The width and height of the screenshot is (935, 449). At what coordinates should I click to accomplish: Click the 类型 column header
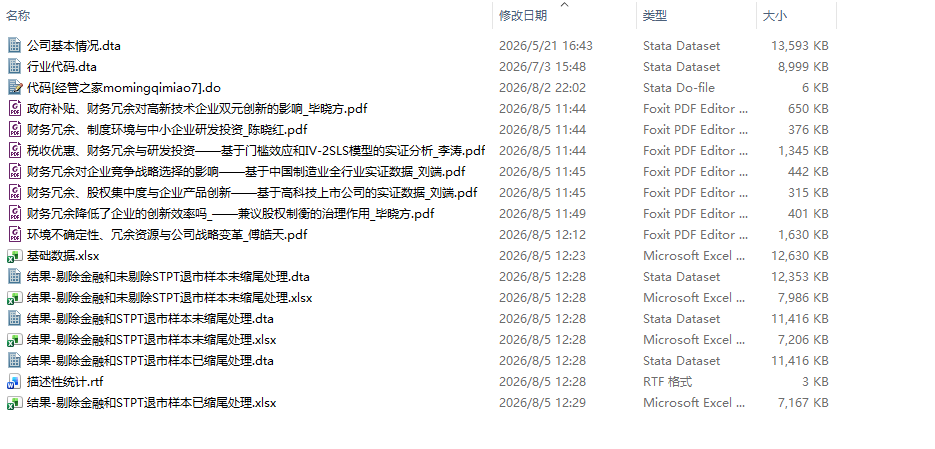(655, 16)
